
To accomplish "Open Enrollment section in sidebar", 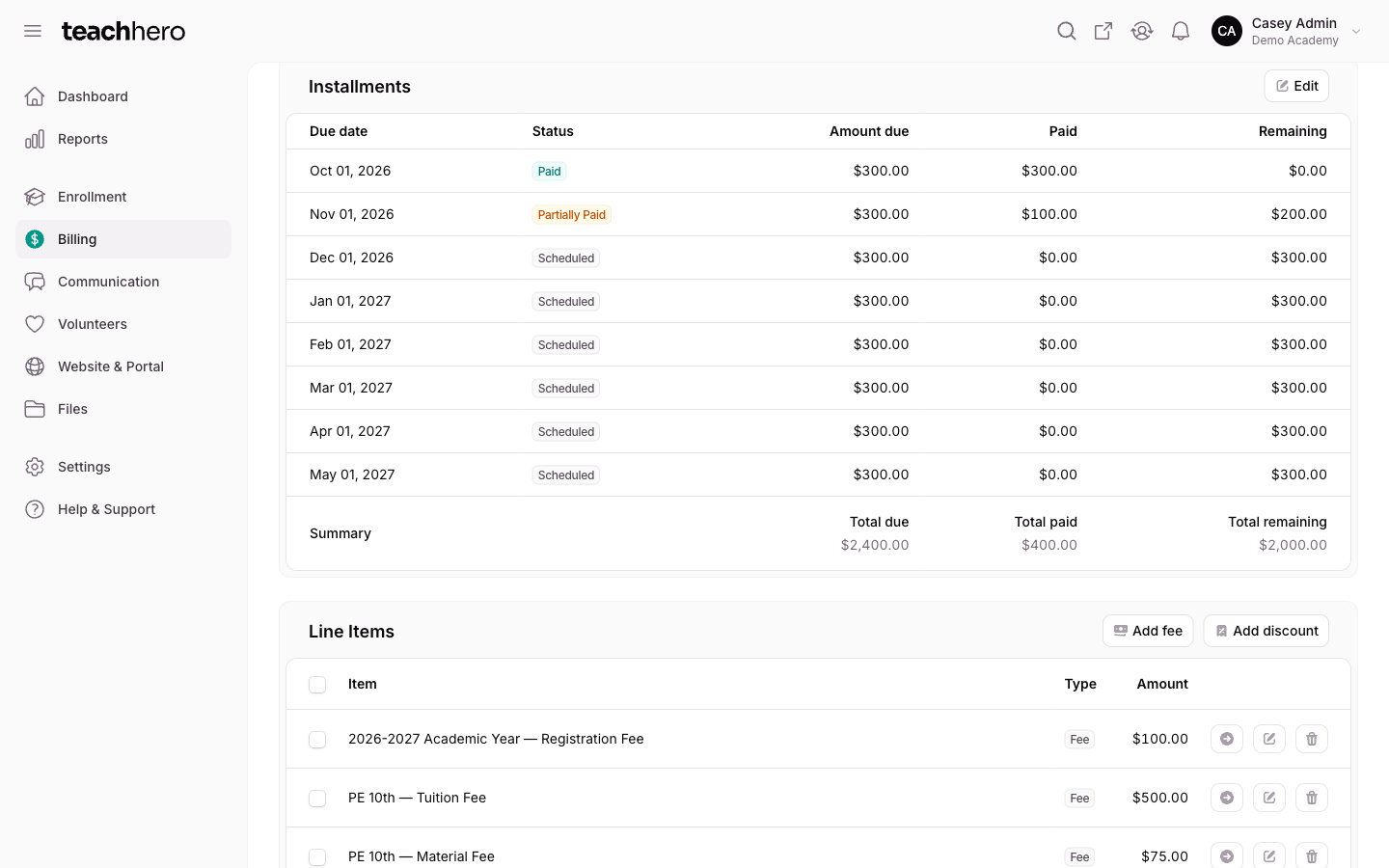I will (x=123, y=197).
